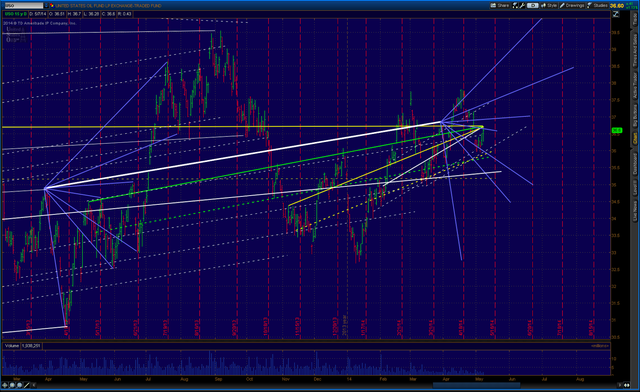640x392 pixels.
Task: Open chart settings wrench icon
Action: pyautogui.click(x=522, y=5)
